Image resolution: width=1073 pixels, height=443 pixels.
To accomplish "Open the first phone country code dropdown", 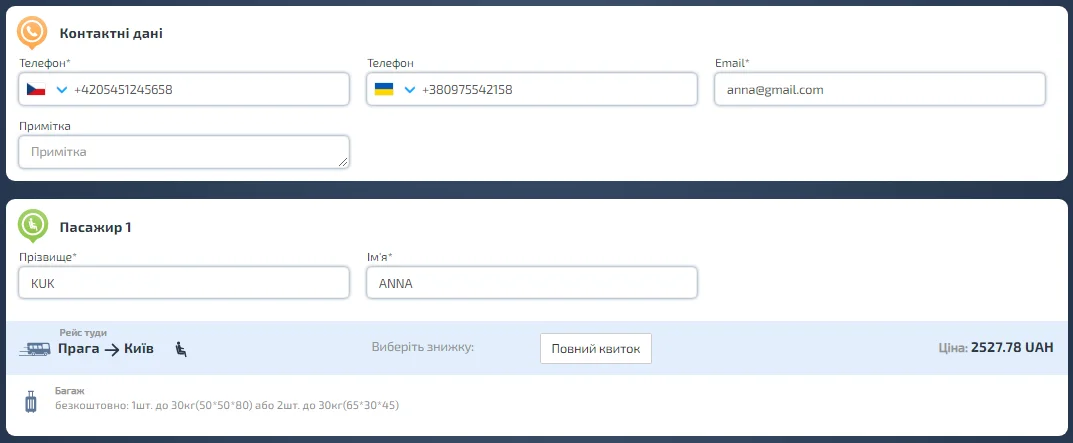I will (61, 90).
